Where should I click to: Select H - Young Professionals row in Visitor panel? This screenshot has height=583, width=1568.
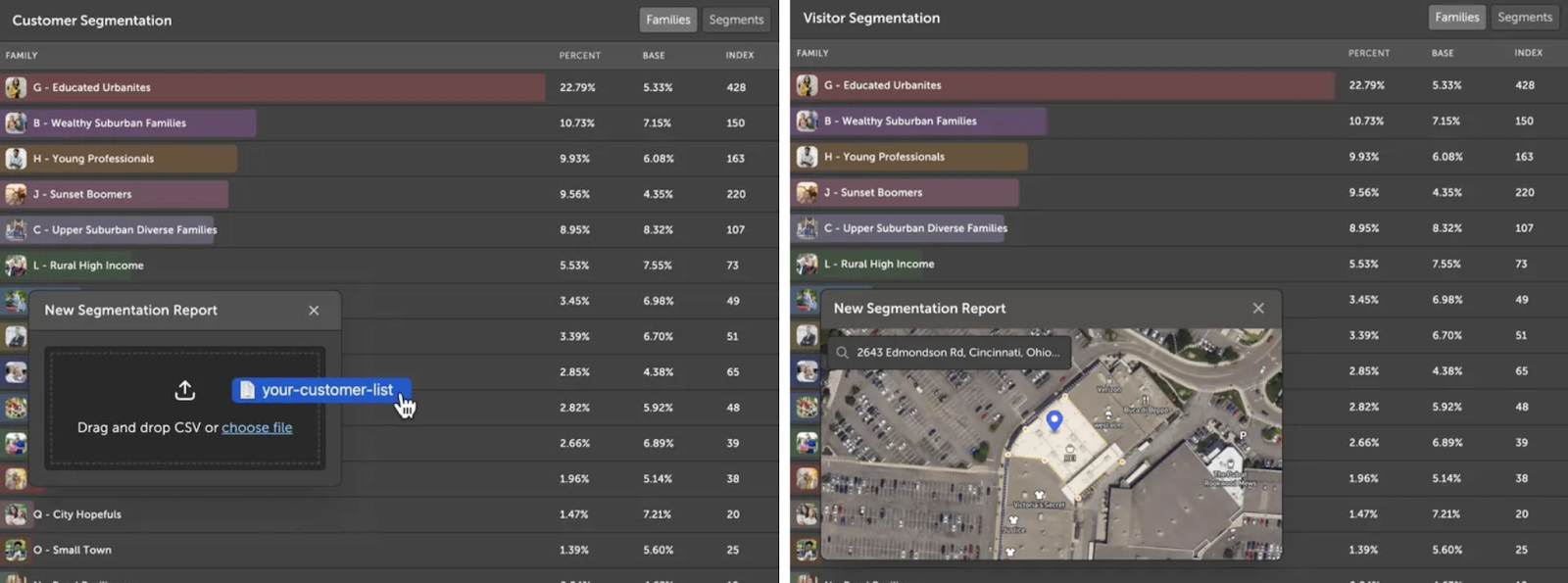click(1179, 157)
